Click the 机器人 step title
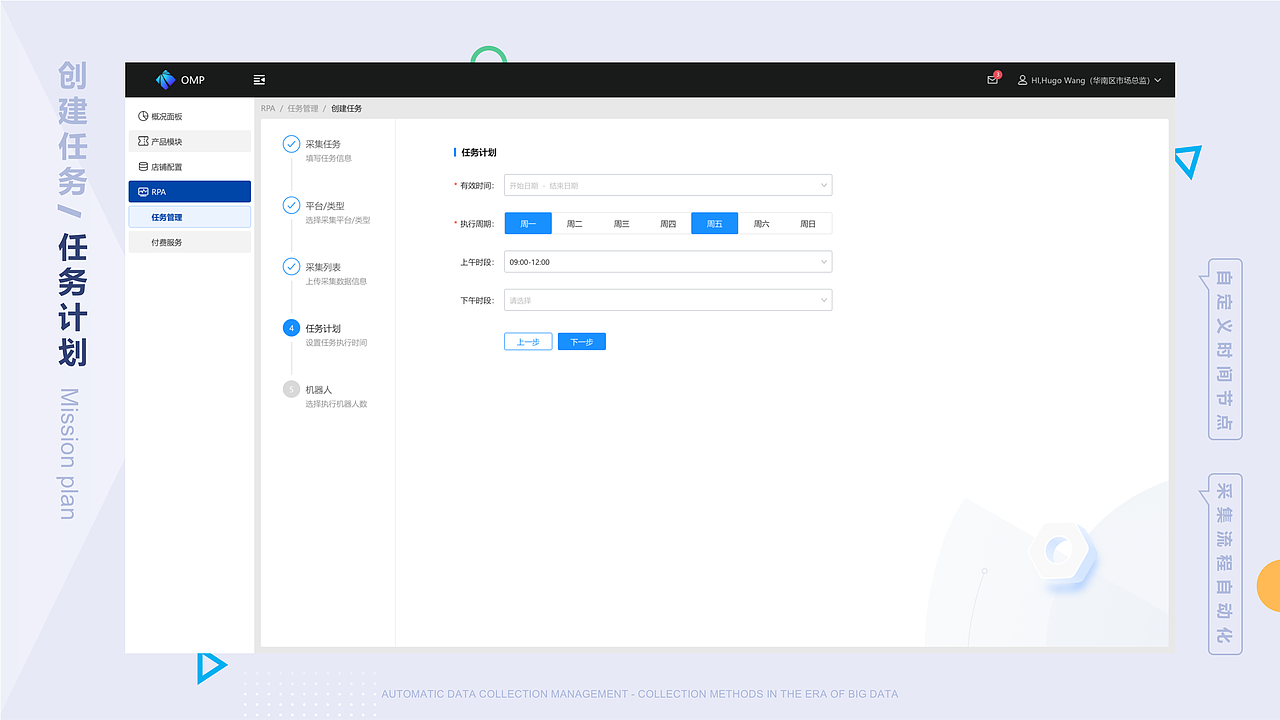This screenshot has width=1280, height=720. pos(319,389)
